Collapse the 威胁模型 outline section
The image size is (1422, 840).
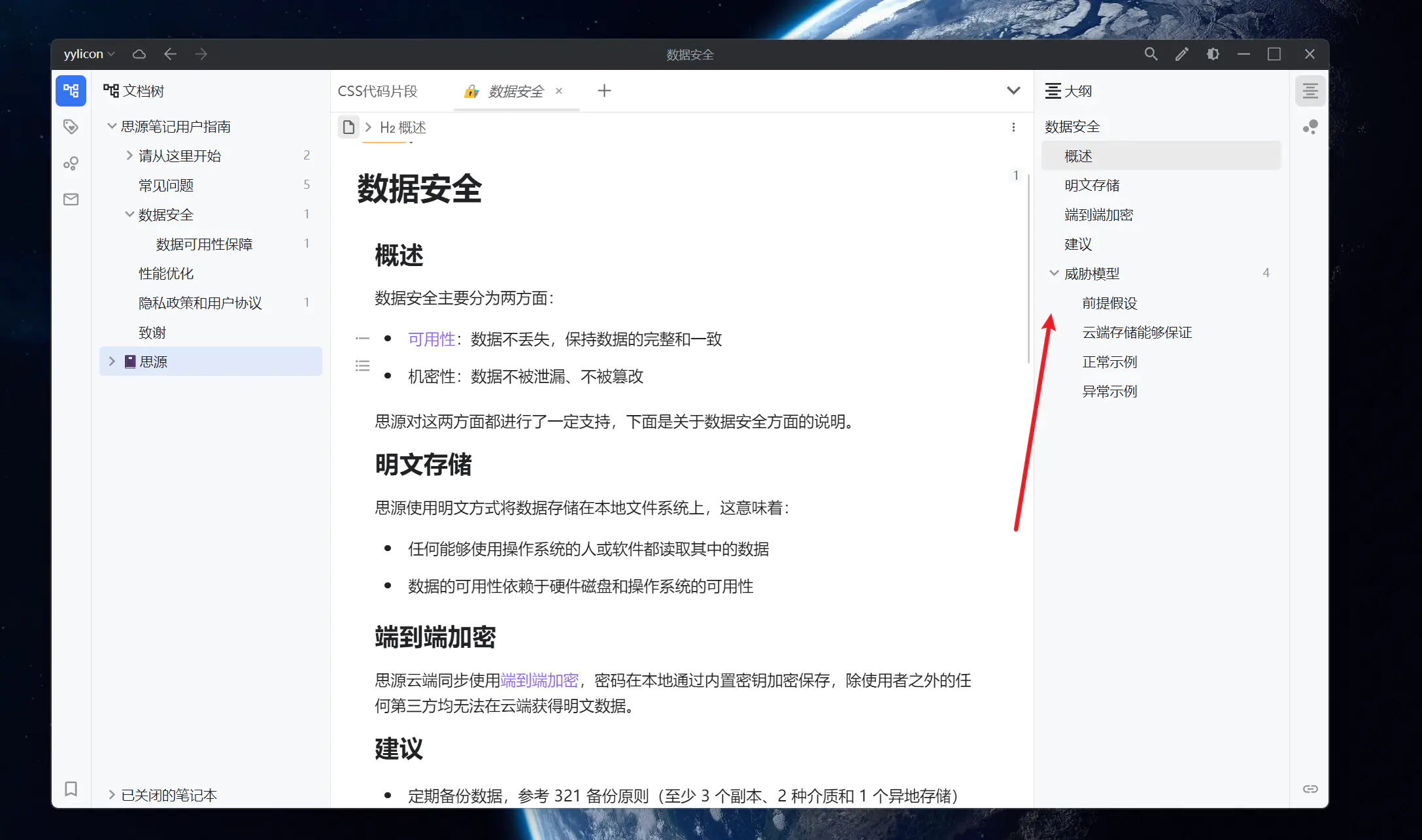click(x=1054, y=273)
